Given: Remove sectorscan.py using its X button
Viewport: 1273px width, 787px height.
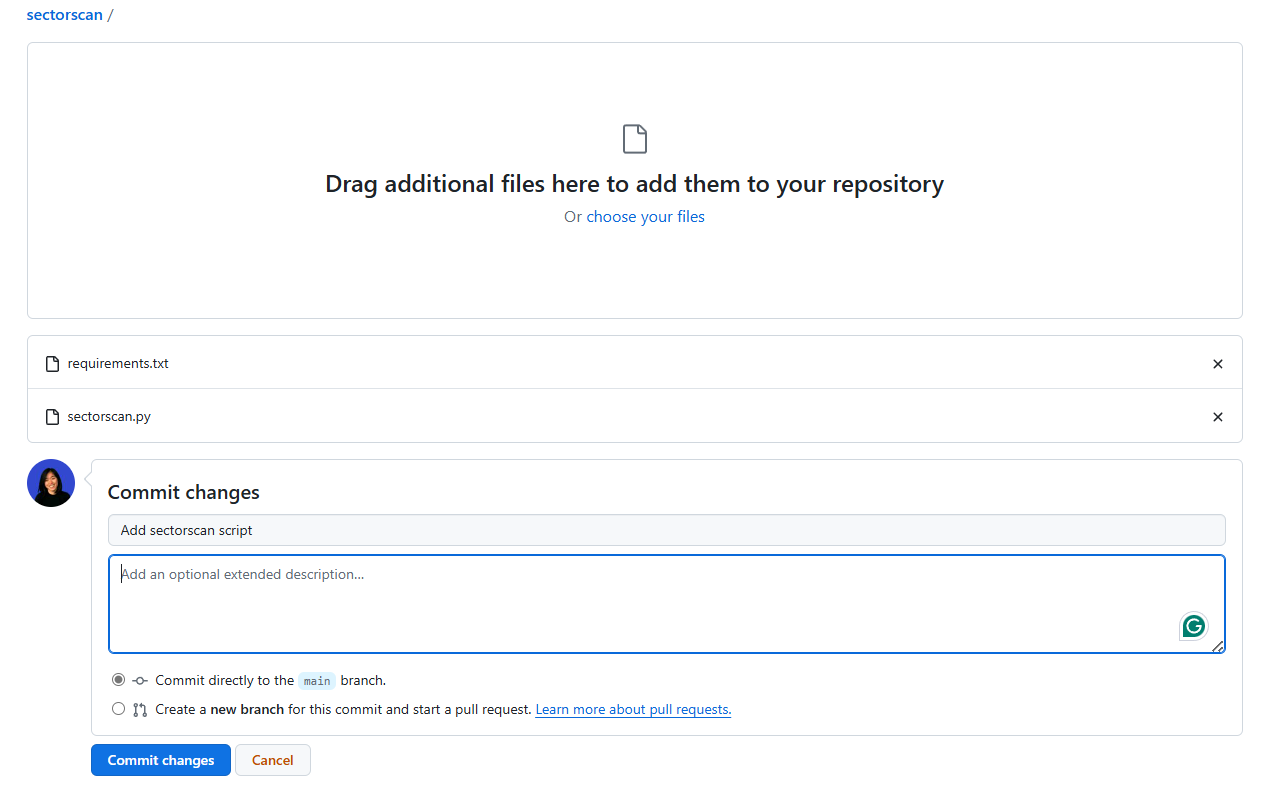Looking at the screenshot, I should (x=1217, y=416).
